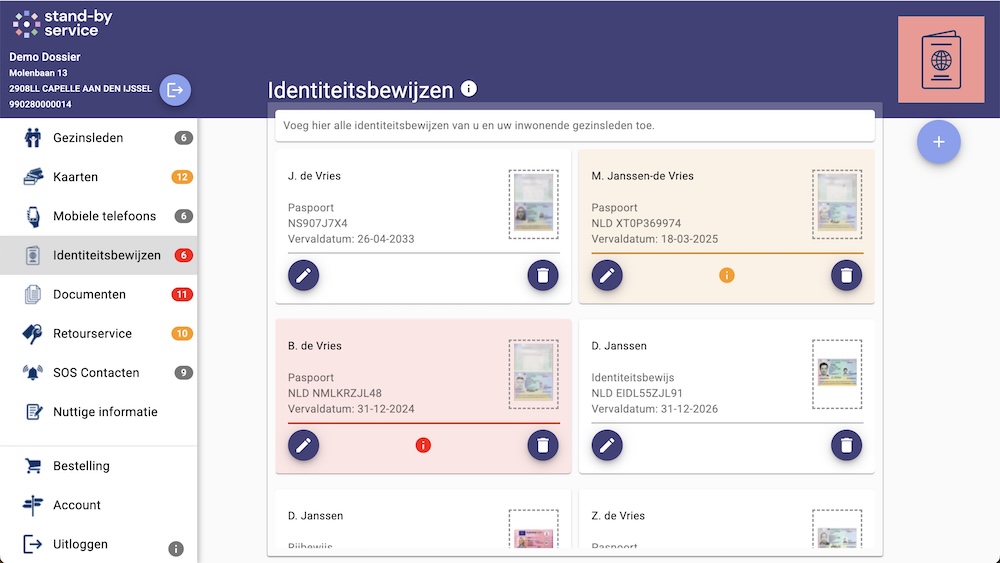Screen dimensions: 1000x563
Task: Click the Identiteitsbewijzen red badge 6
Action: pos(184,255)
